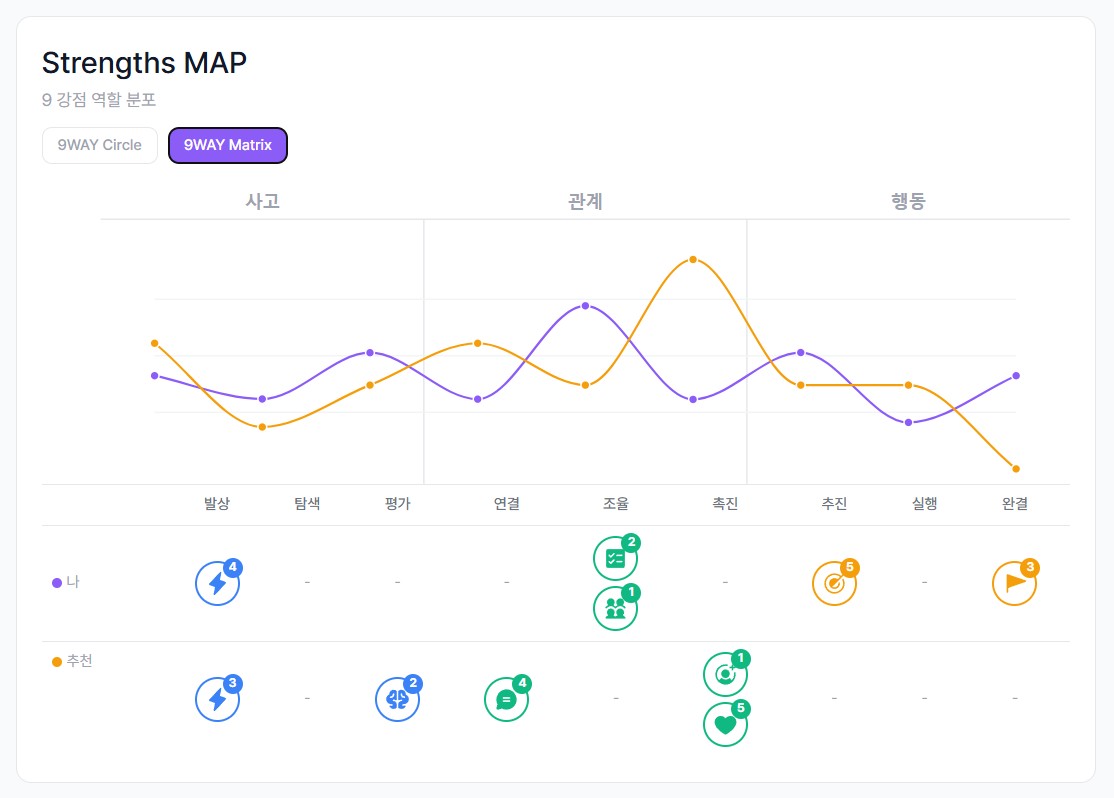
Task: Select the brain 평가 icon in the 추천 row
Action: click(397, 699)
